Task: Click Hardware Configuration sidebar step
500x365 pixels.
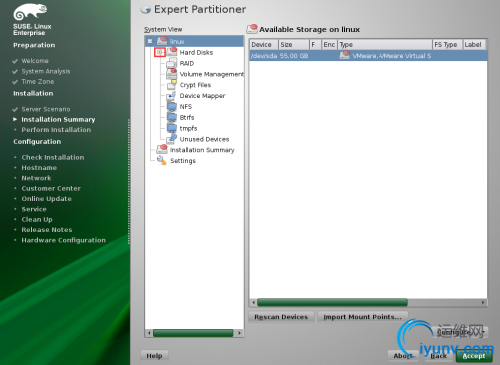Action: (x=63, y=240)
